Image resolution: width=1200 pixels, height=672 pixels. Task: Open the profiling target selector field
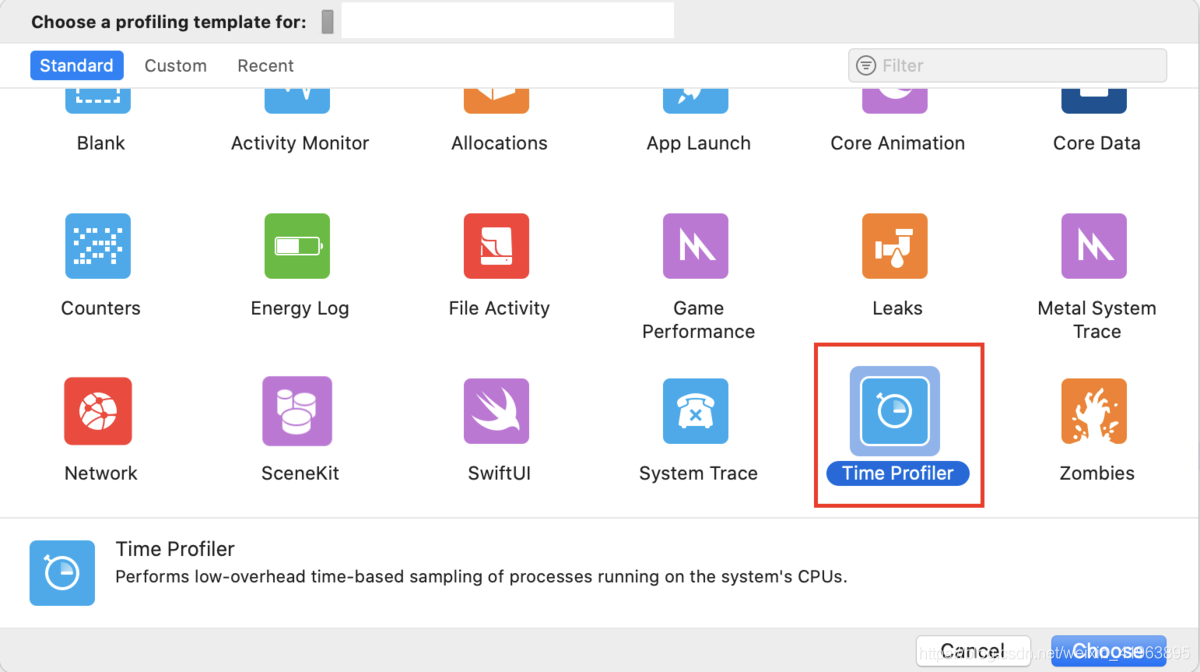[507, 21]
